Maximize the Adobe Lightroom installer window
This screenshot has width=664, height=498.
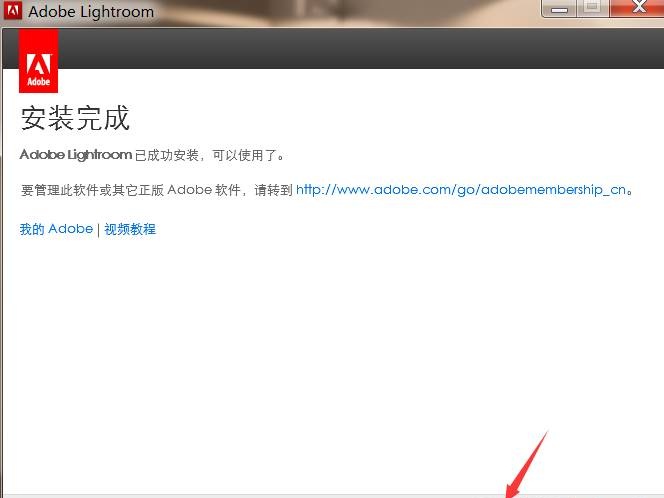(x=592, y=8)
